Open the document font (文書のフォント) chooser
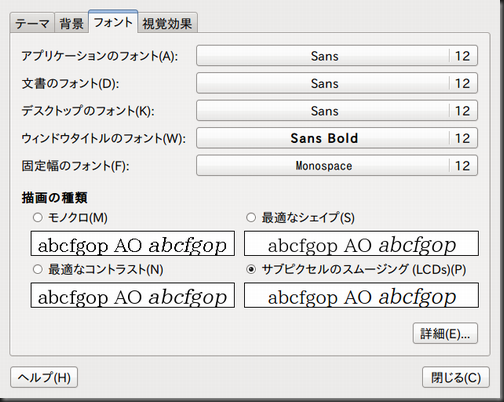This screenshot has width=504, height=402. tap(337, 83)
